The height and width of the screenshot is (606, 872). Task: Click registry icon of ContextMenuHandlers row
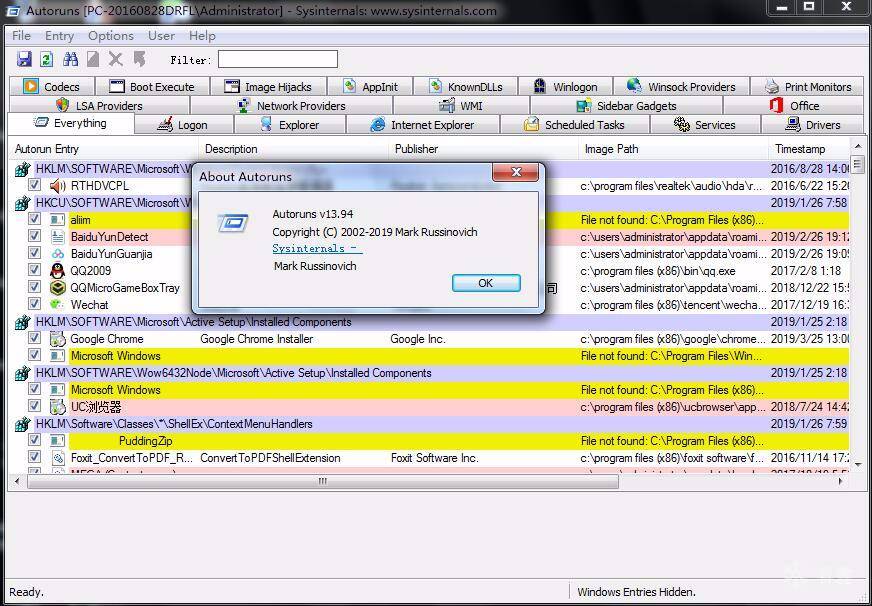(x=22, y=424)
